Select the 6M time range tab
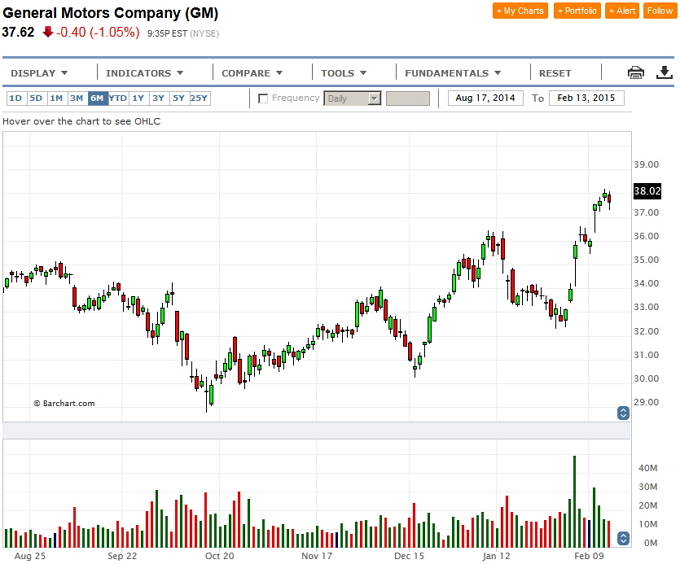Screen dimensions: 680x564 pos(97,98)
